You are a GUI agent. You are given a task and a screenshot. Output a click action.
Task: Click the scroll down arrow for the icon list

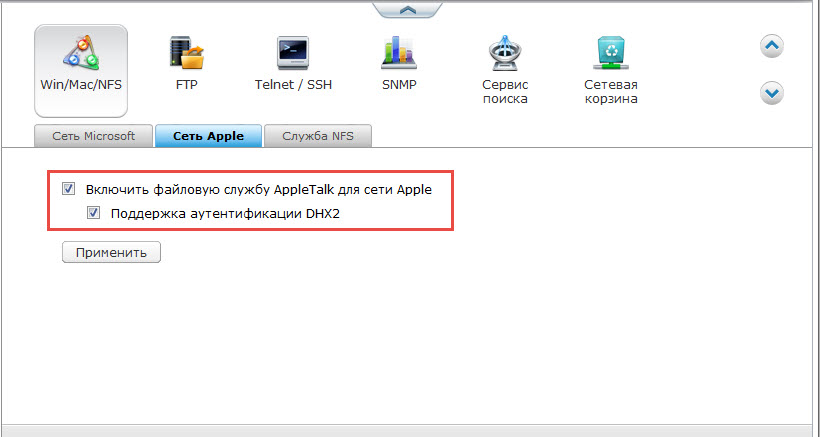772,93
